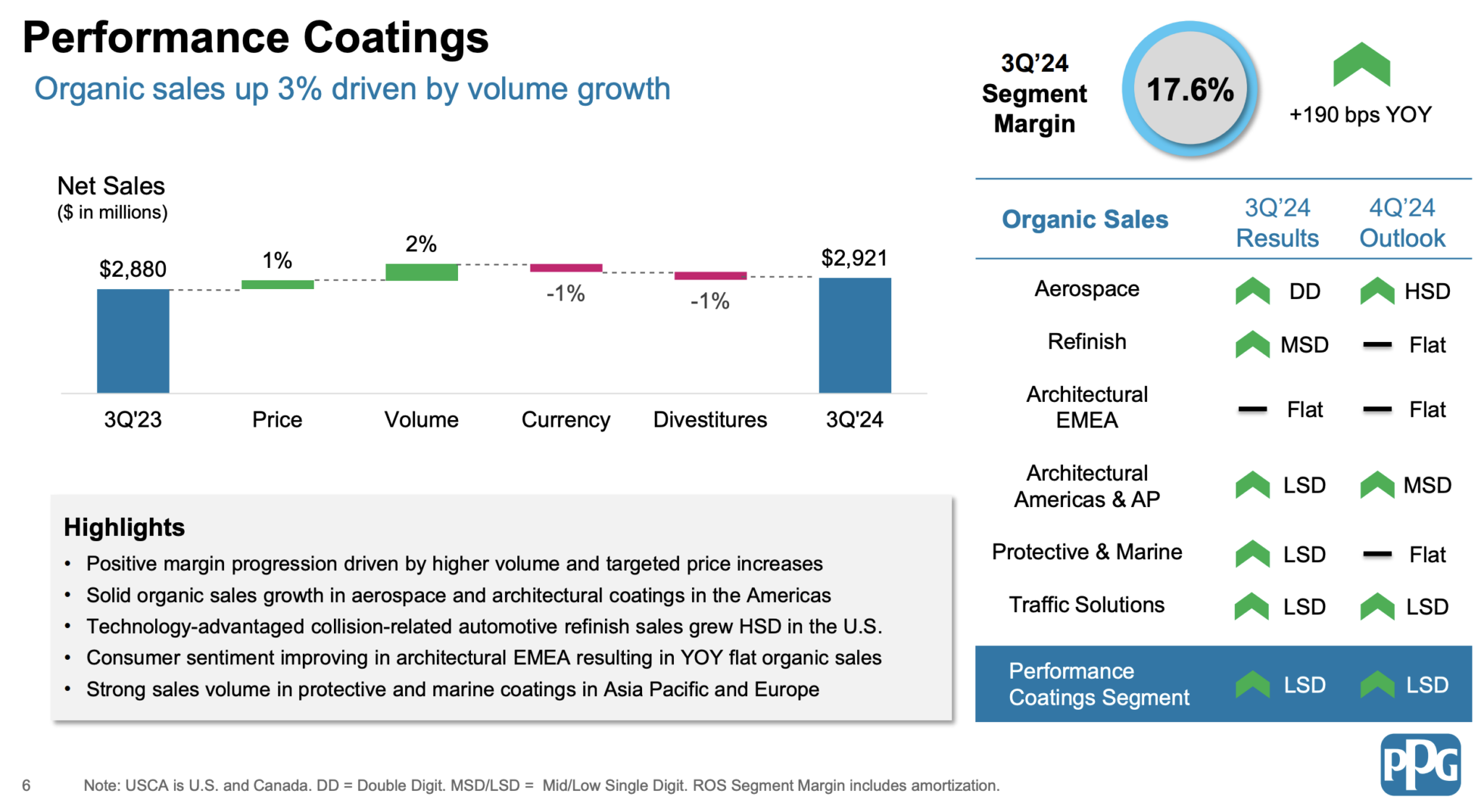Click the 4Q'24 Outlook column header
1484x812 pixels.
pos(1401,222)
